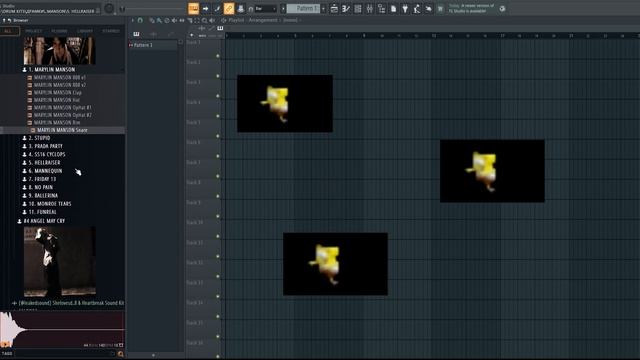Expand the 5. HELLRAISER folder
This screenshot has height=360, width=640.
pyautogui.click(x=44, y=163)
